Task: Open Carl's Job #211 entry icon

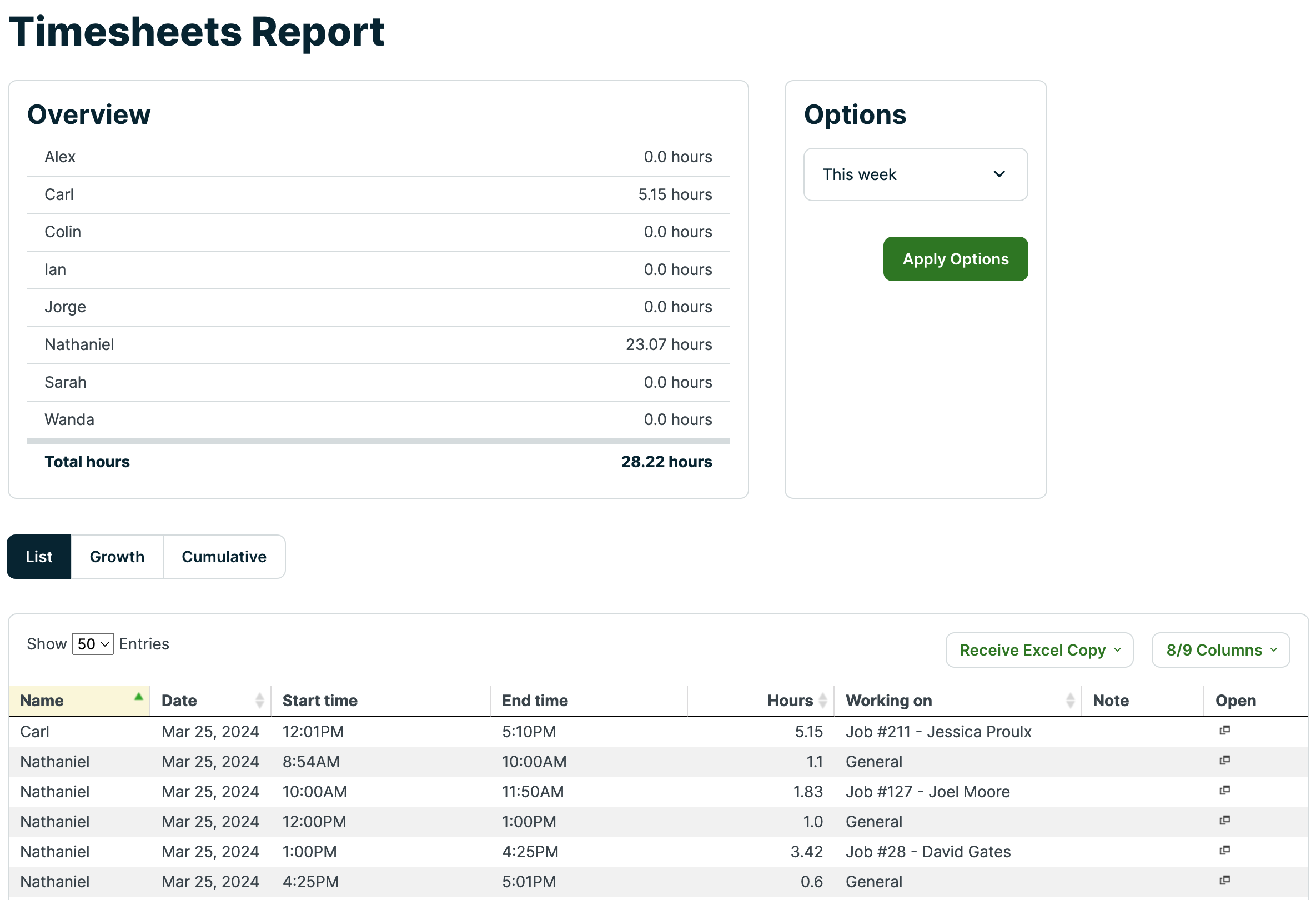Action: [1224, 731]
